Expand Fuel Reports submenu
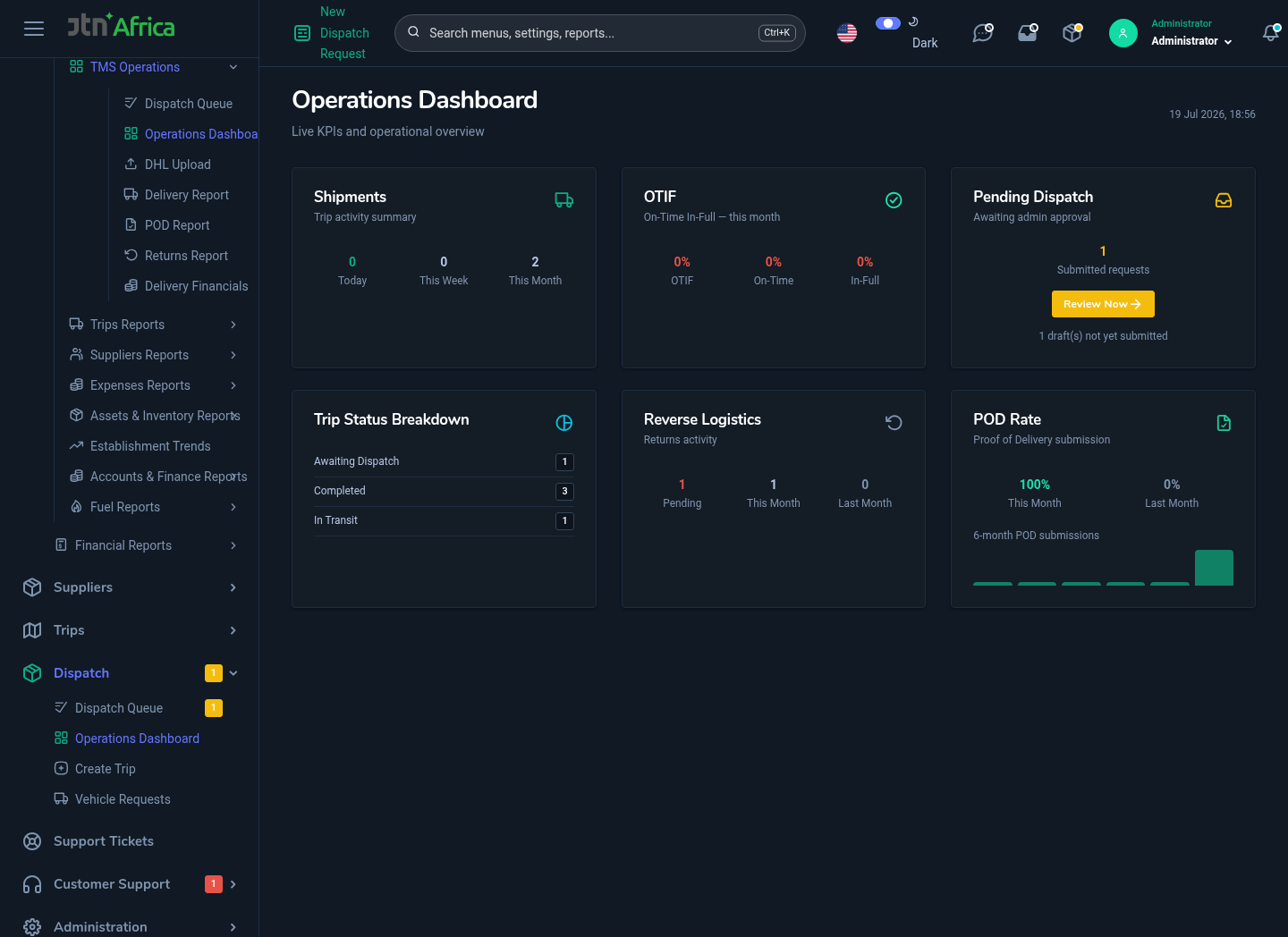This screenshot has height=937, width=1288. (154, 507)
